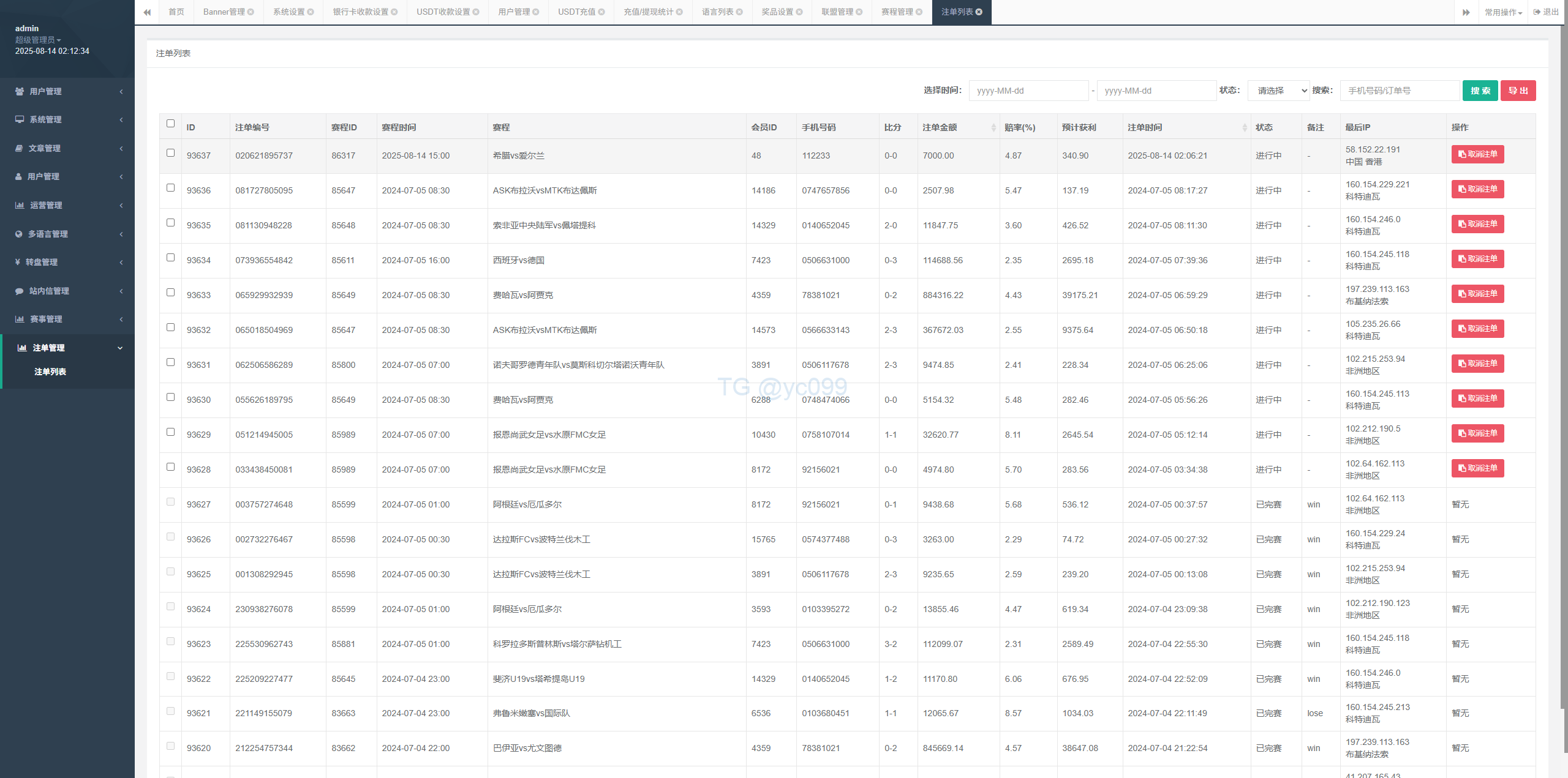Image resolution: width=1568 pixels, height=778 pixels.
Task: Click the users icon beside 用户管理
Action: (20, 91)
